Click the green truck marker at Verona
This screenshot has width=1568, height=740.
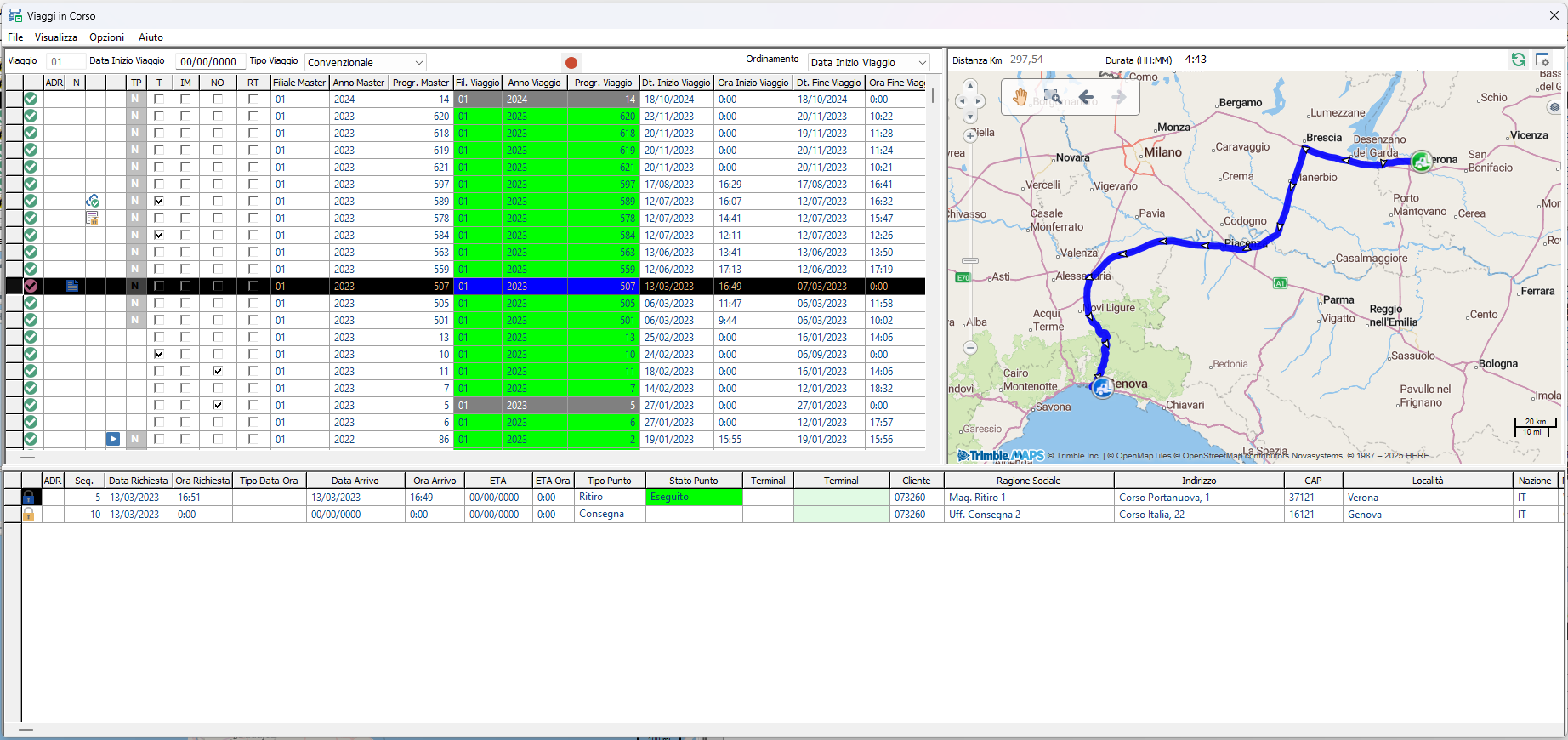point(1421,161)
